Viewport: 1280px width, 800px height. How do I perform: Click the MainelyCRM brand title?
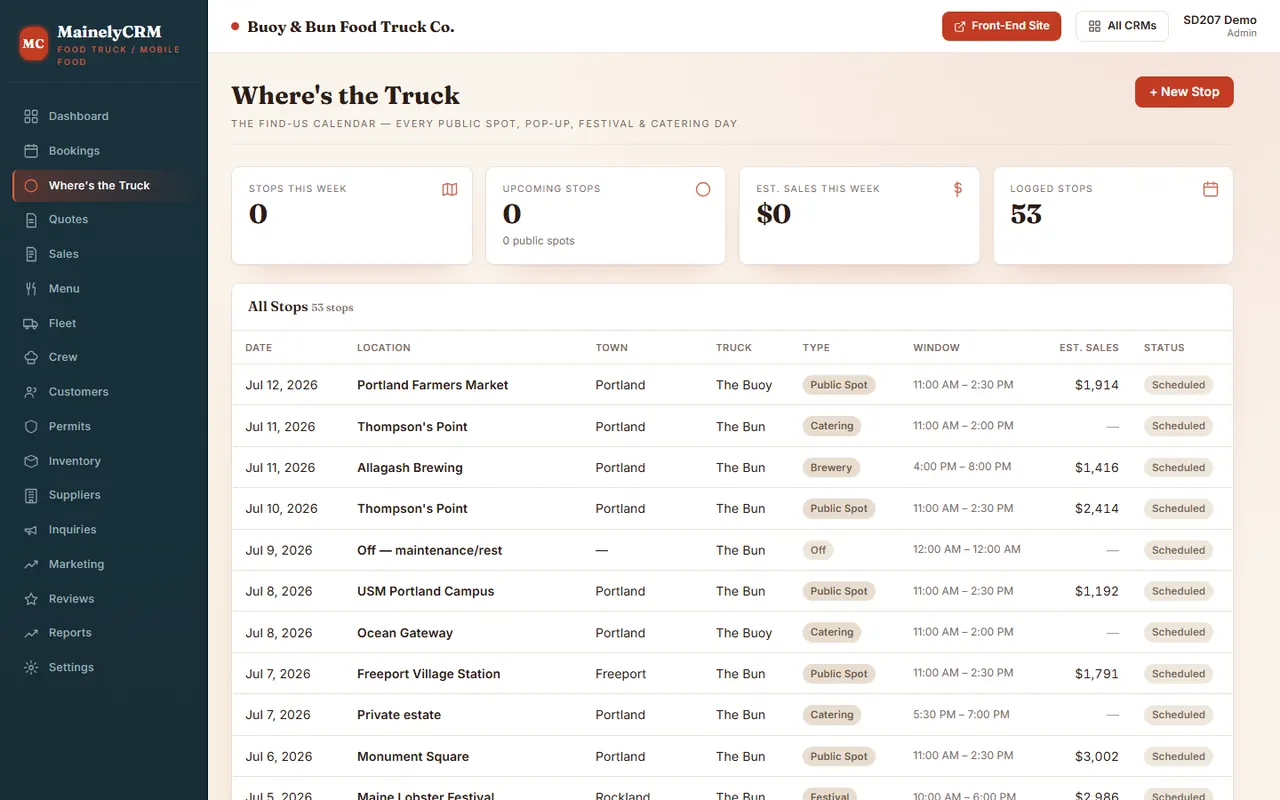(109, 32)
